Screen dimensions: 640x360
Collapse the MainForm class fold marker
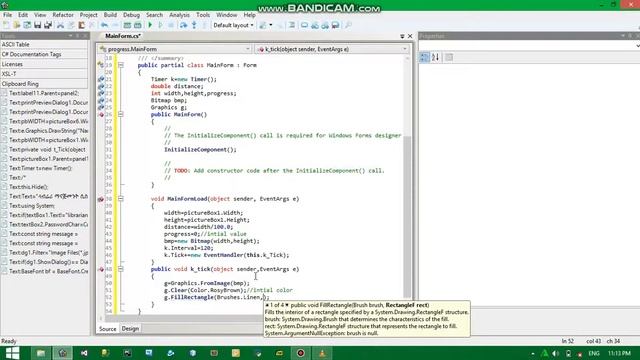[121, 65]
